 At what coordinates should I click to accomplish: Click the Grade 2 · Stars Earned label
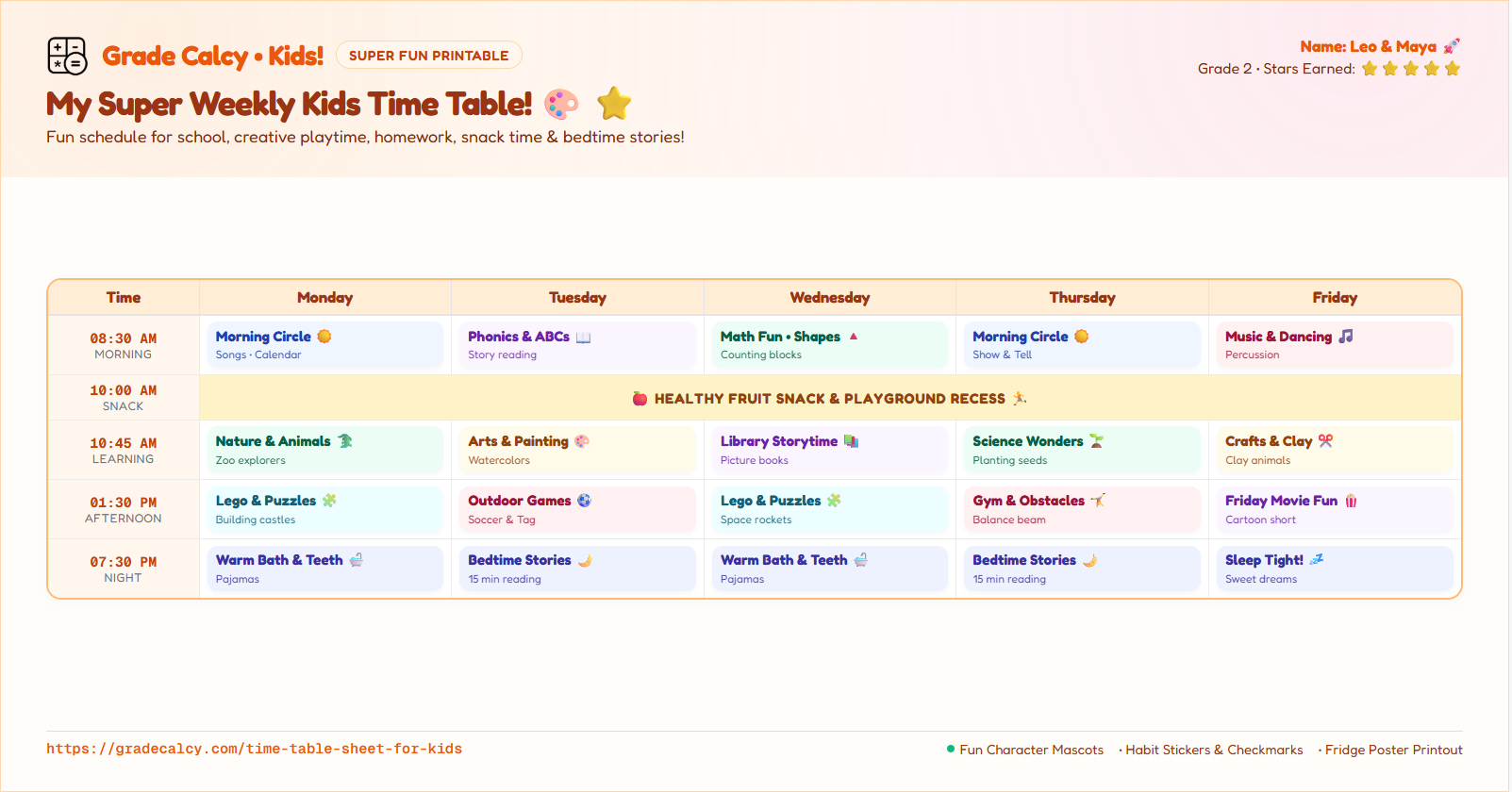[x=1276, y=69]
